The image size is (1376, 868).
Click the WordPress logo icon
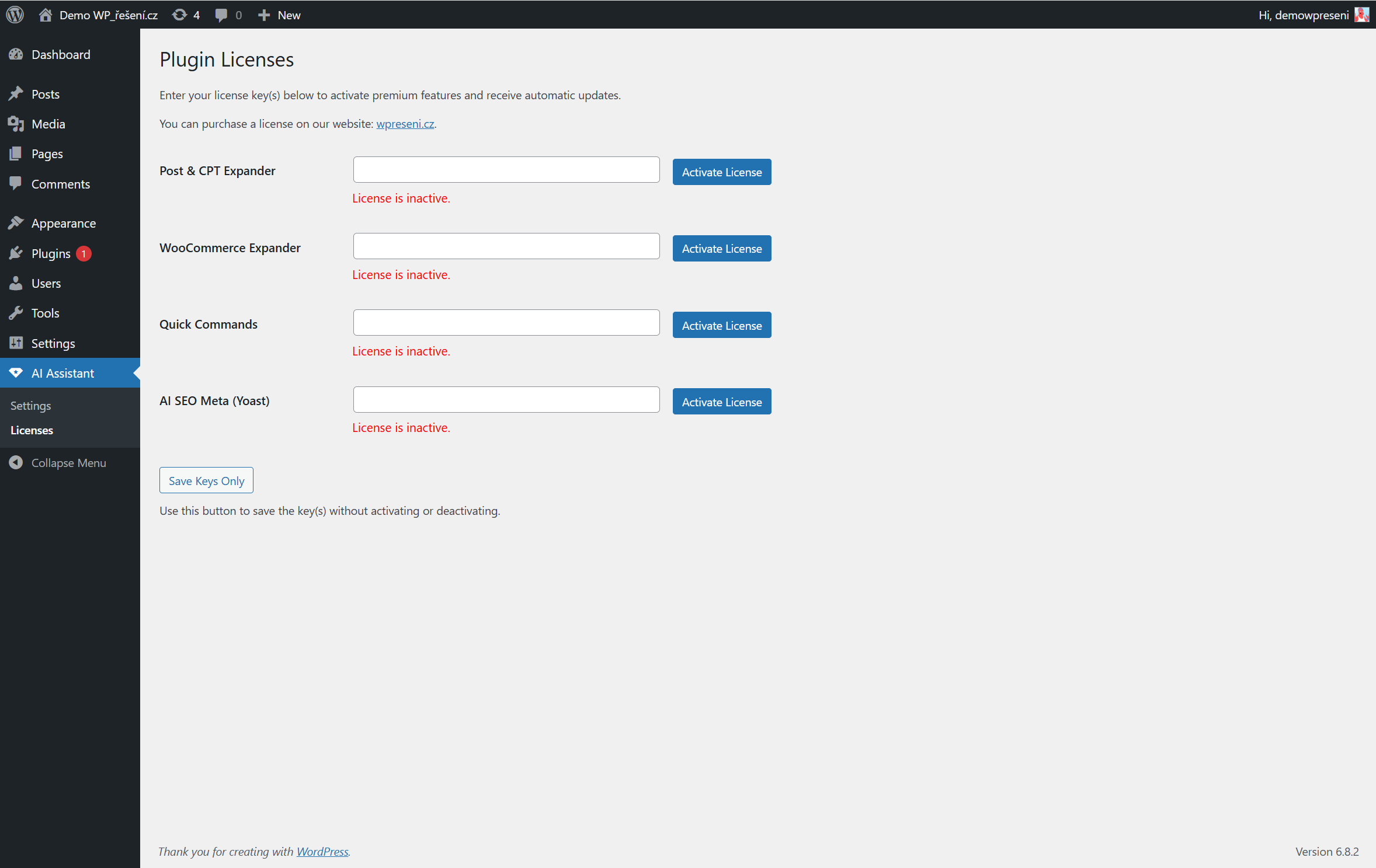[x=15, y=15]
